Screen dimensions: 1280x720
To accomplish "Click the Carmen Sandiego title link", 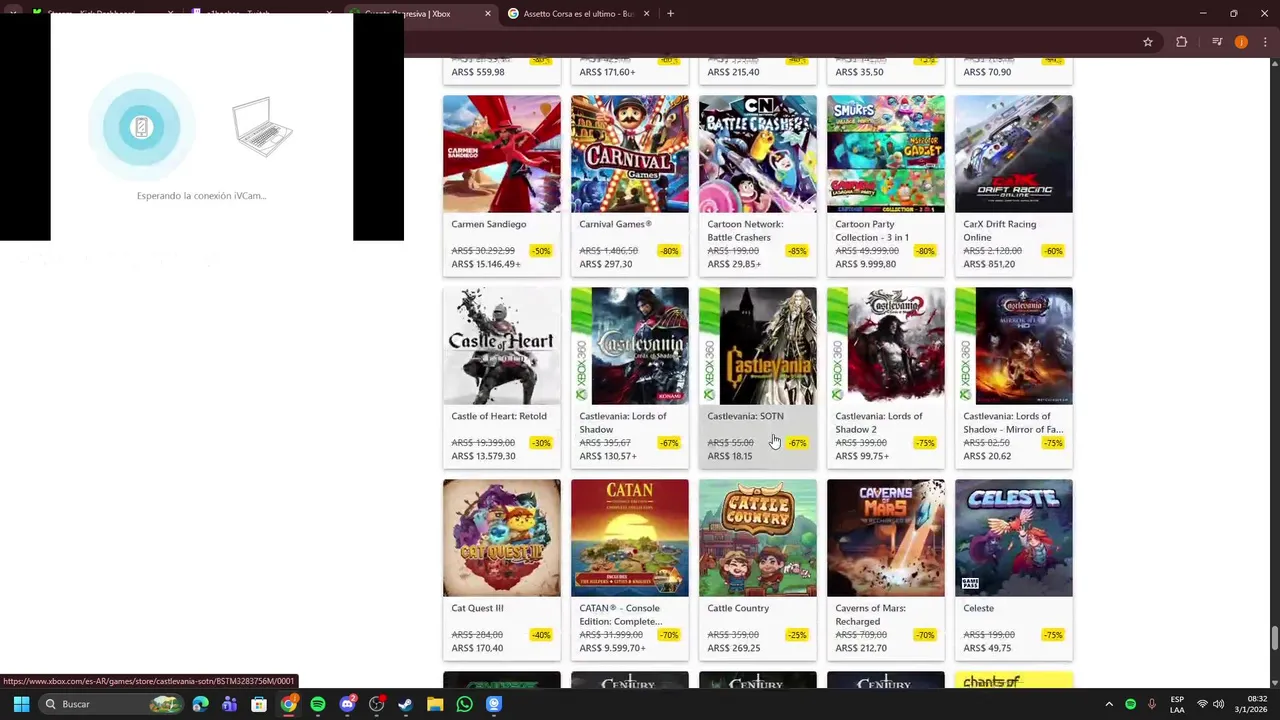I will pyautogui.click(x=489, y=224).
